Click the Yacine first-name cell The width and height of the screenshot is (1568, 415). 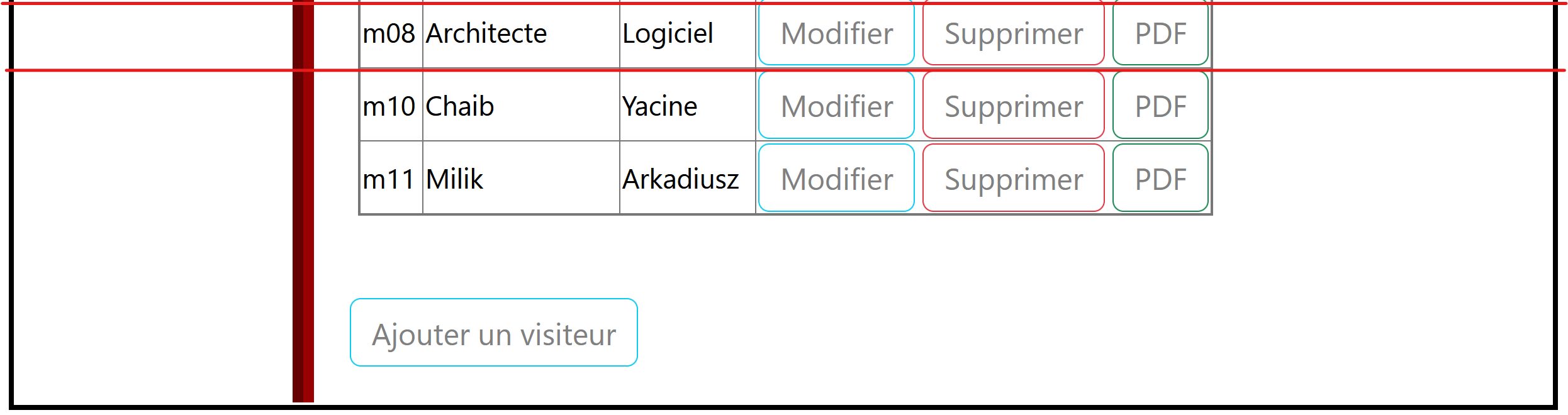point(659,106)
